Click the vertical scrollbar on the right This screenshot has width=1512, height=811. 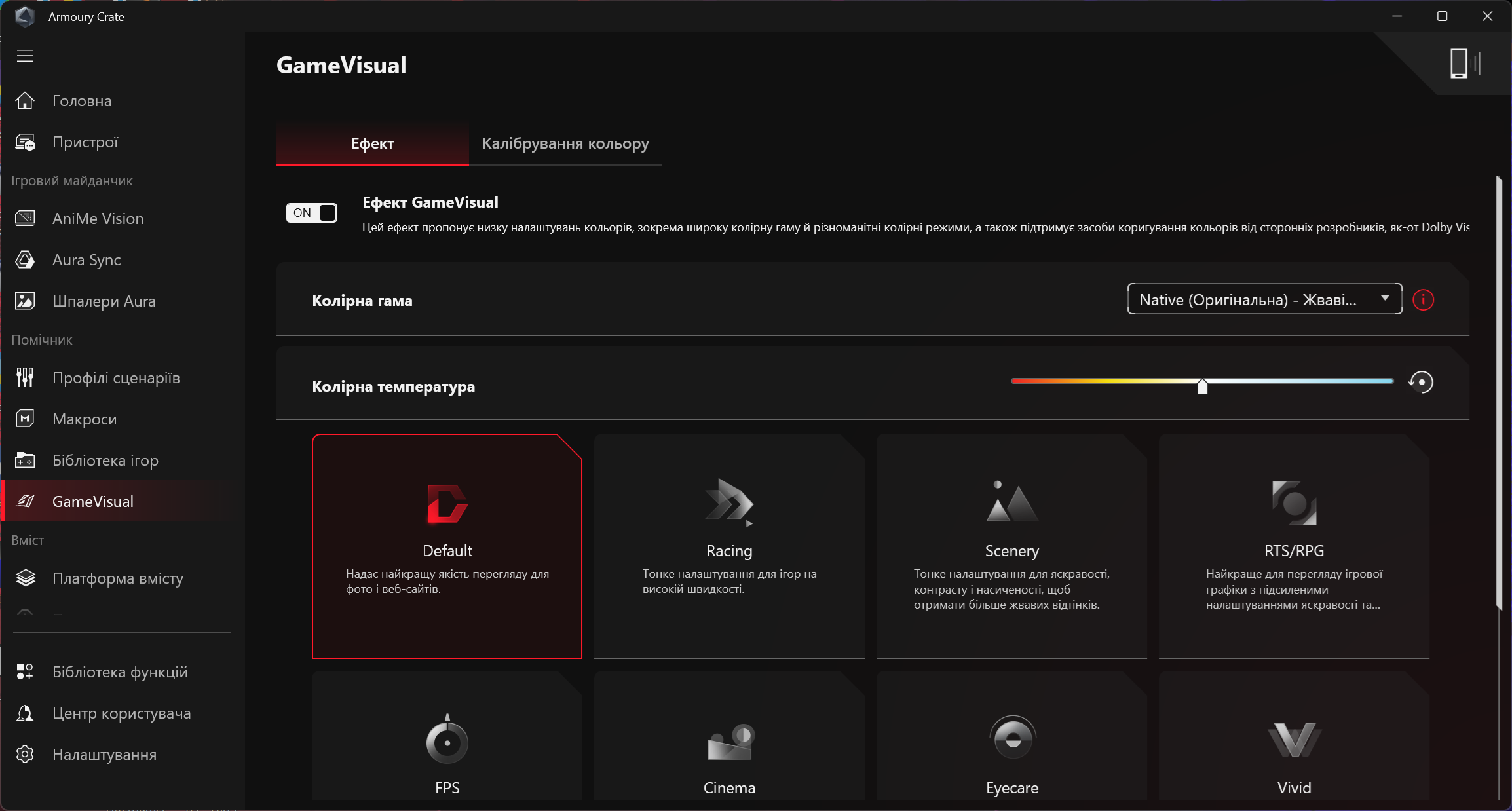click(x=1498, y=393)
